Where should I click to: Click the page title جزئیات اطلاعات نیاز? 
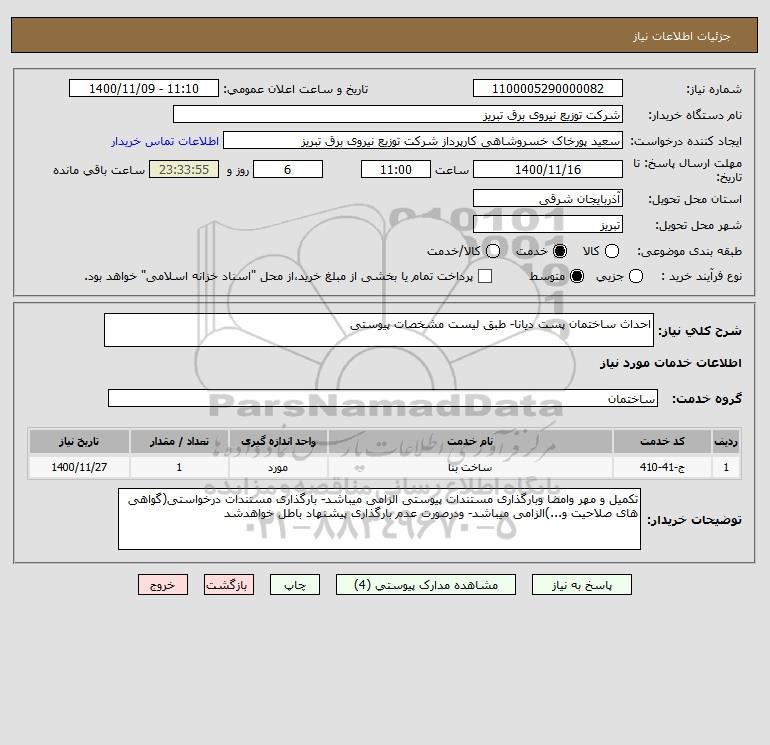click(682, 36)
